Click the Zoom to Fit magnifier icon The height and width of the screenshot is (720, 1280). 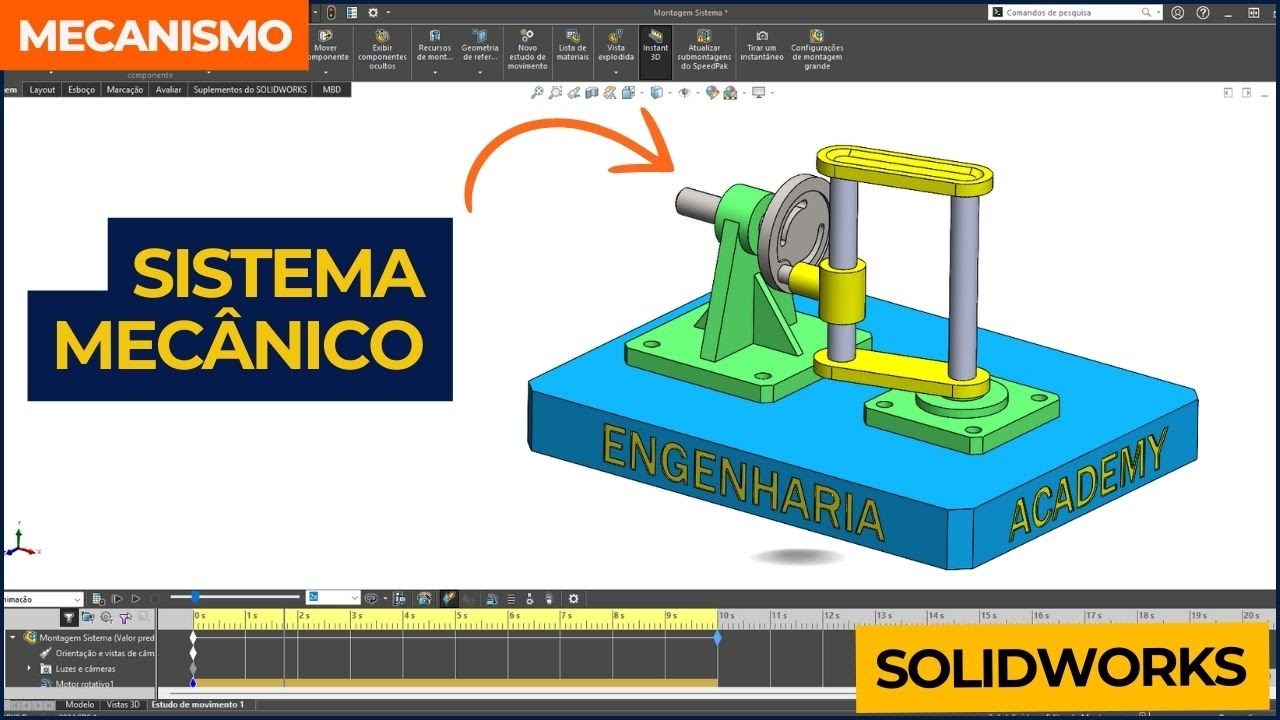[537, 92]
